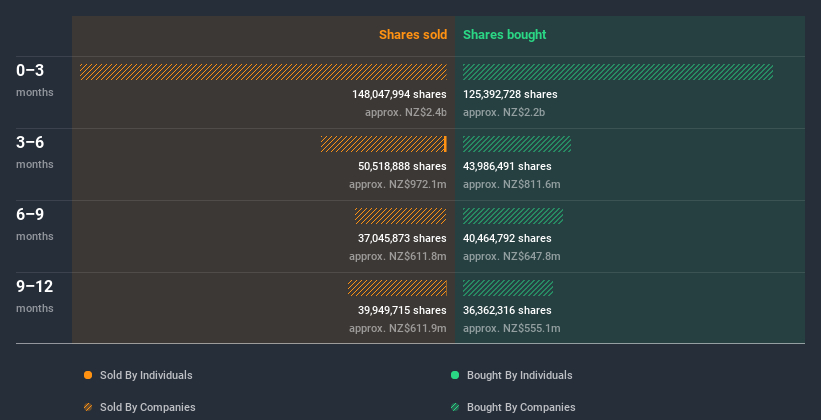Click 'approx. NZ$611.9m' amount

coord(398,328)
